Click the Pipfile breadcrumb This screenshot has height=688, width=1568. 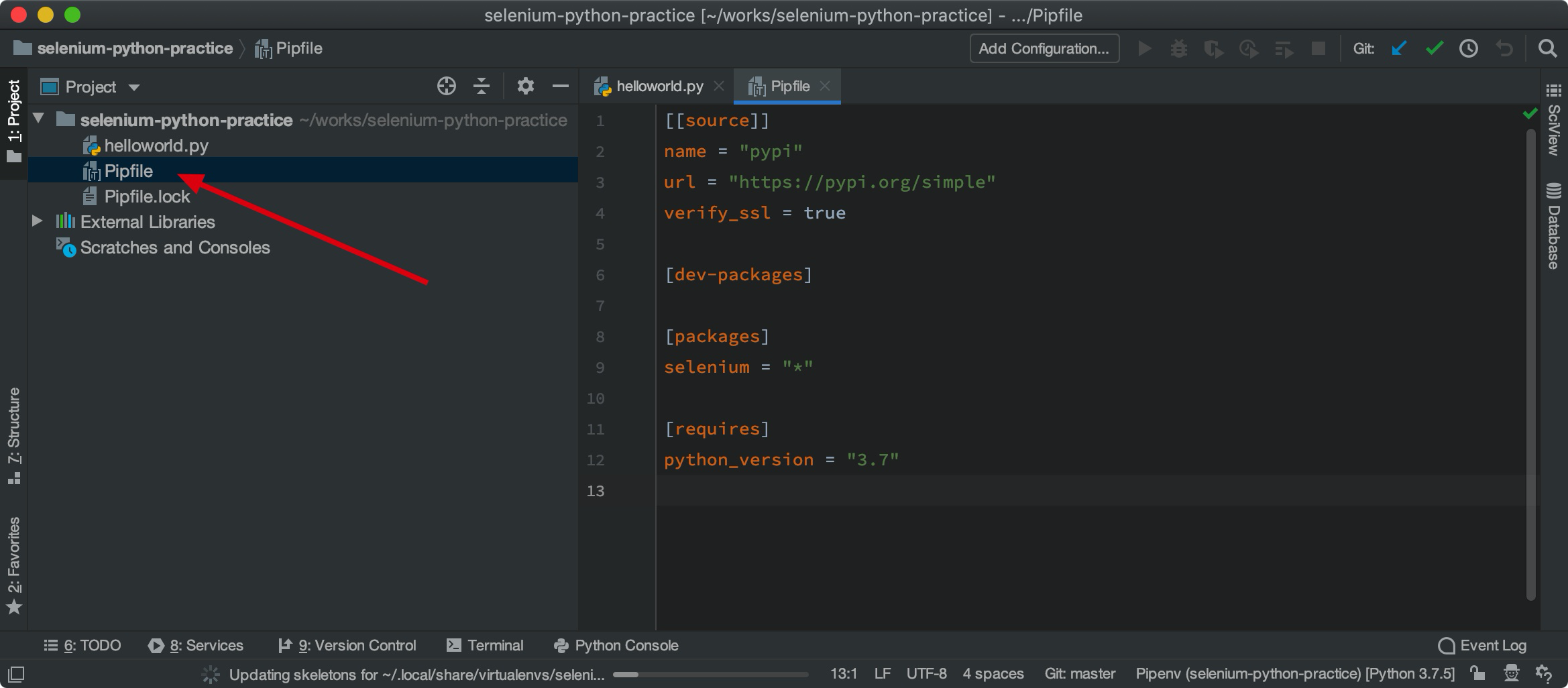289,48
